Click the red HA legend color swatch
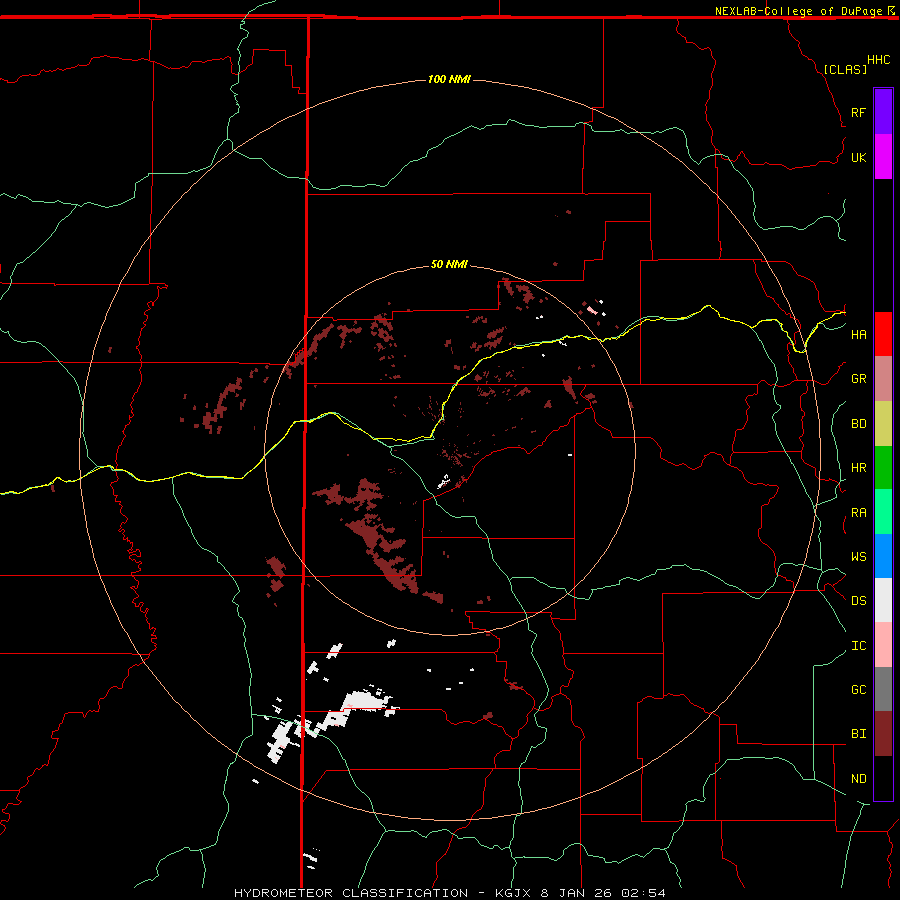Screen dimensions: 900x900 (883, 334)
